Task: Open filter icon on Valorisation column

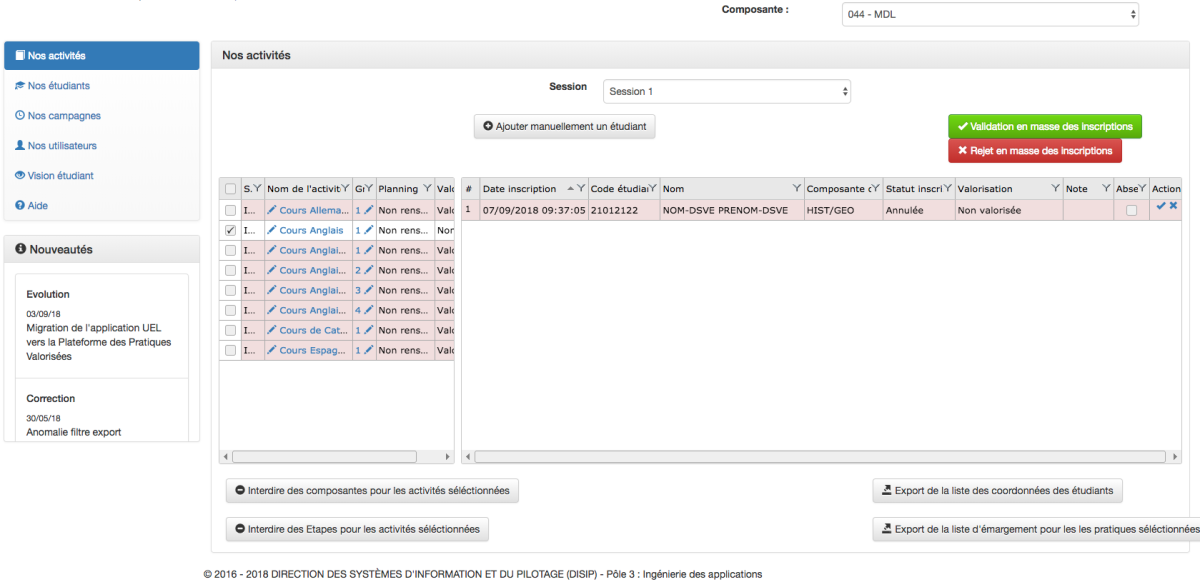Action: coord(1053,188)
